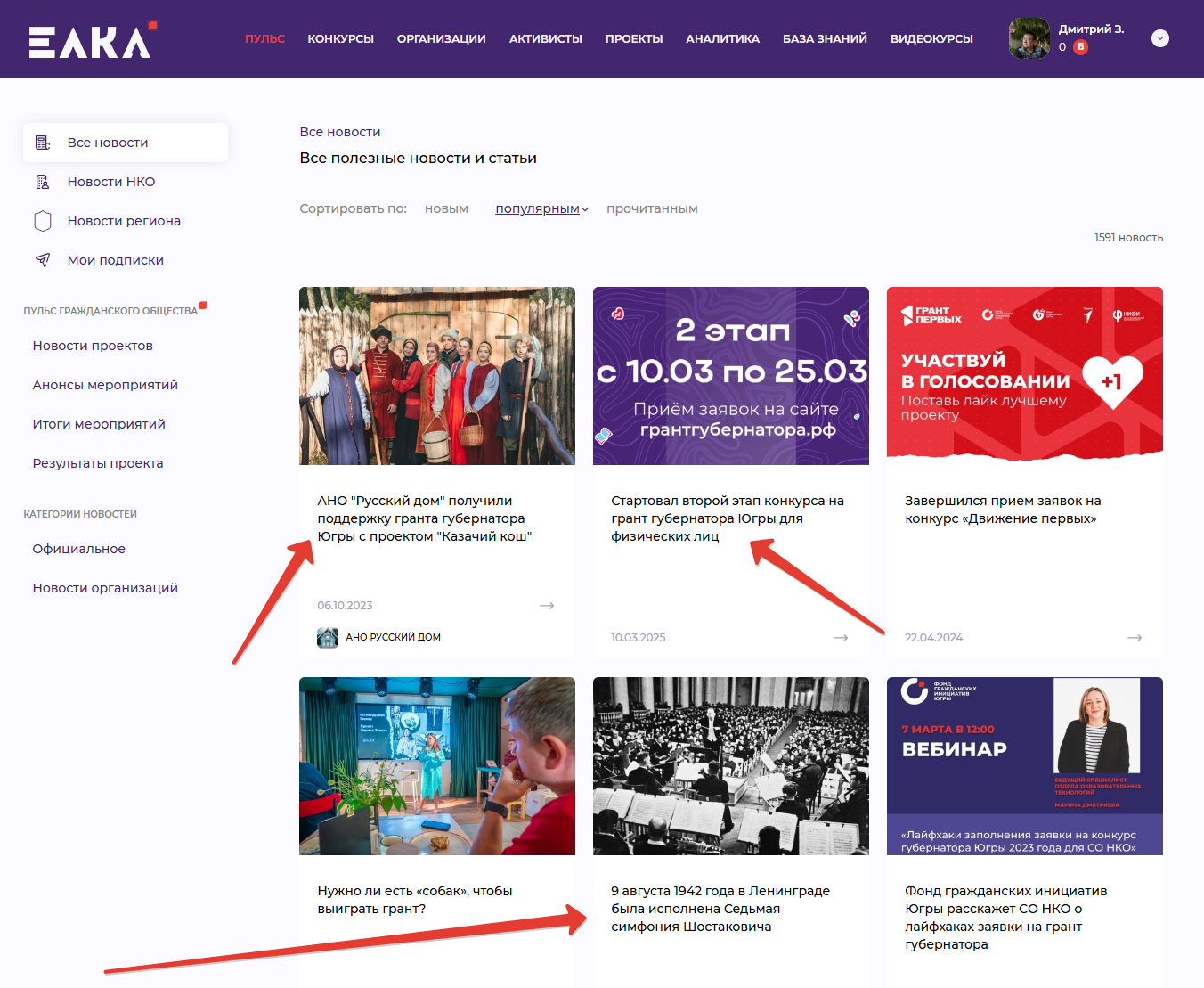
Task: Go to 'База знаний' in top navigation
Action: tap(825, 39)
